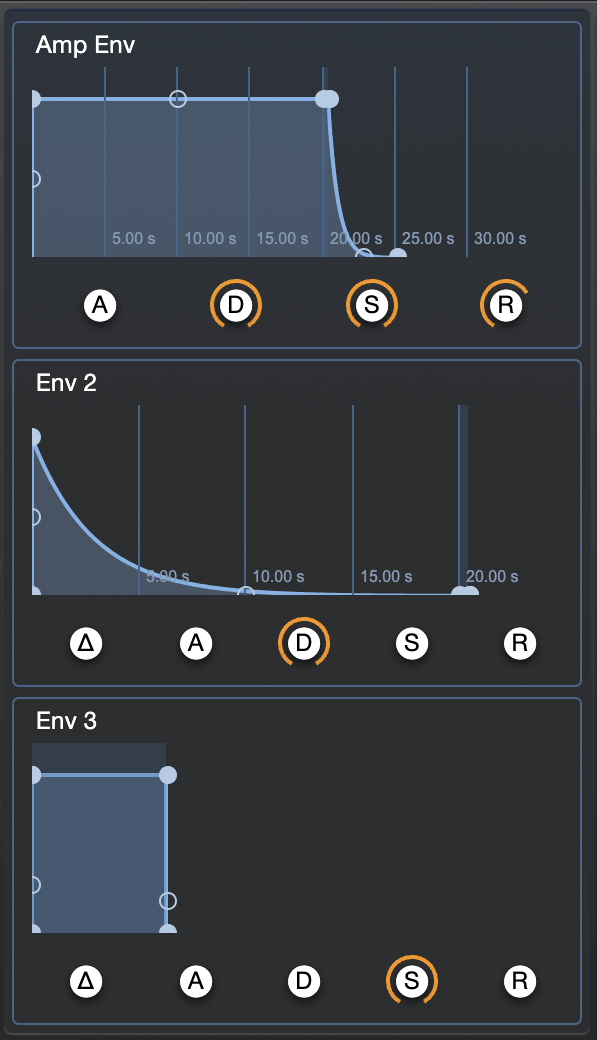Click the Env 3 Attack knob
597x1040 pixels.
coord(196,981)
